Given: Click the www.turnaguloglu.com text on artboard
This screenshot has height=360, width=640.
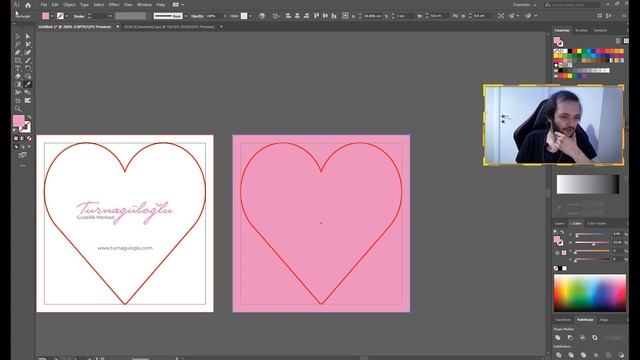Looking at the screenshot, I should [125, 248].
